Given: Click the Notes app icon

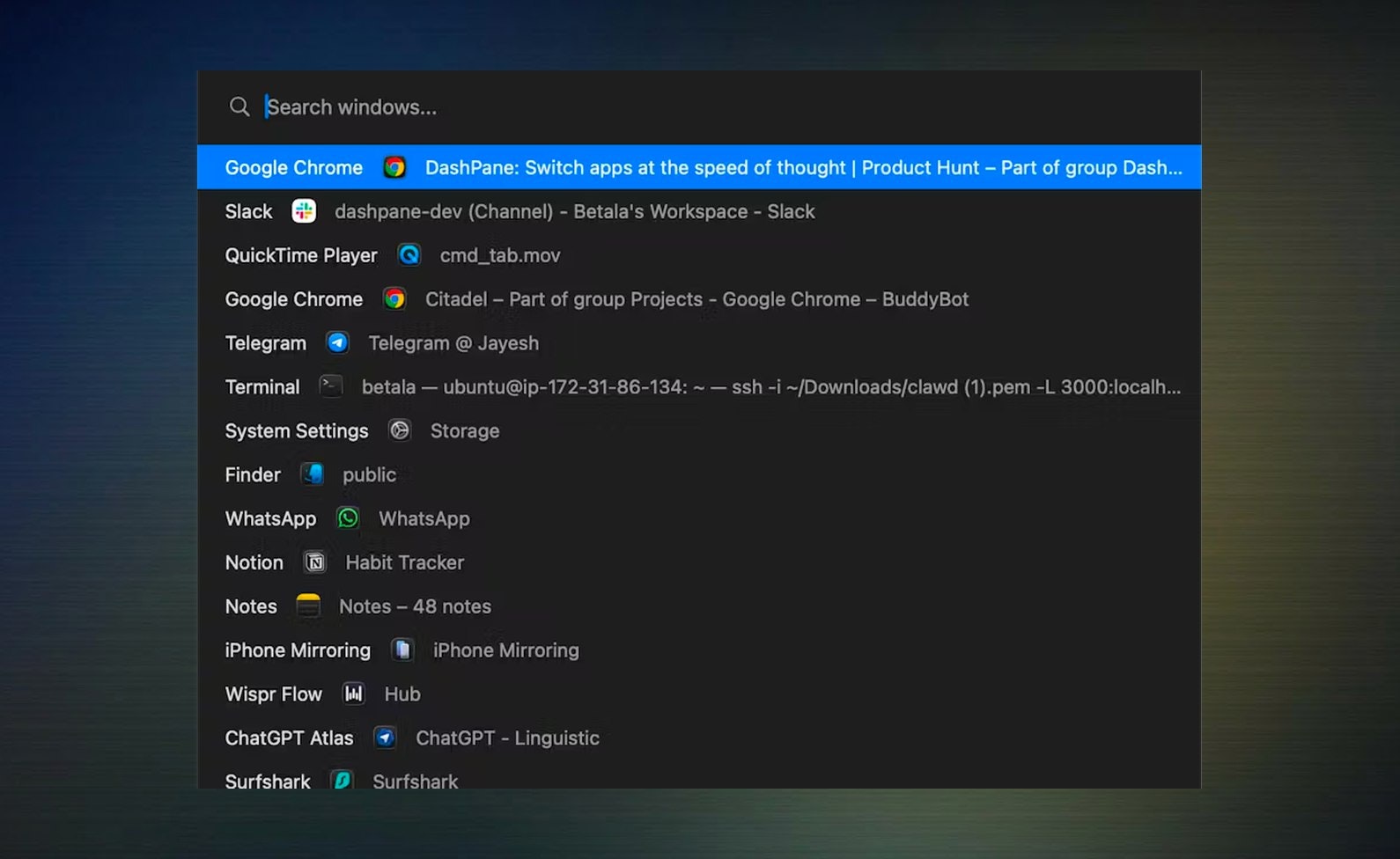Looking at the screenshot, I should click(x=308, y=606).
